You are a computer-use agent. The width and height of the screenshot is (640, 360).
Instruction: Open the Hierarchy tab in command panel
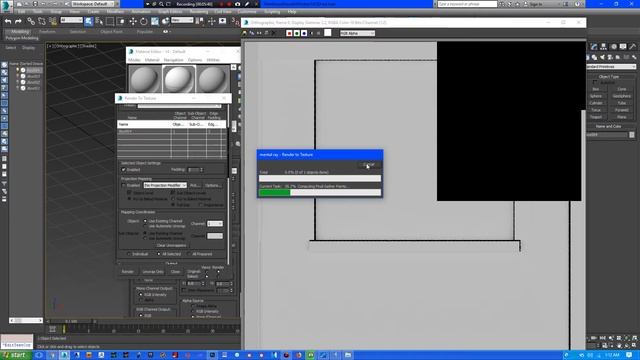click(x=603, y=47)
